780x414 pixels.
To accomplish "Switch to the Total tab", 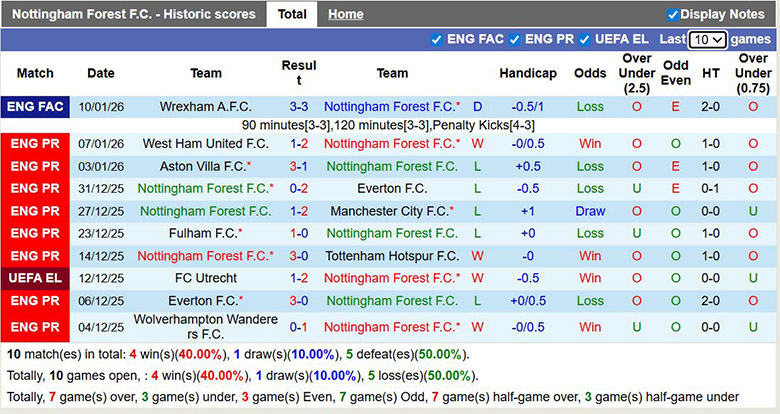I will point(292,14).
